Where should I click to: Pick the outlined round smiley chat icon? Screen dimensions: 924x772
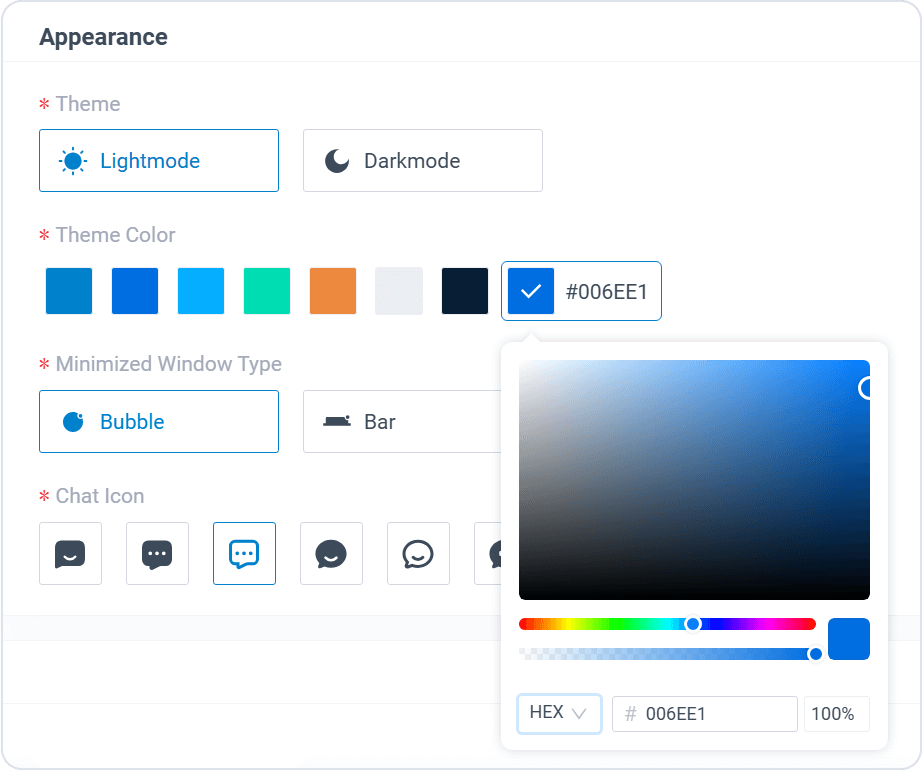[418, 554]
